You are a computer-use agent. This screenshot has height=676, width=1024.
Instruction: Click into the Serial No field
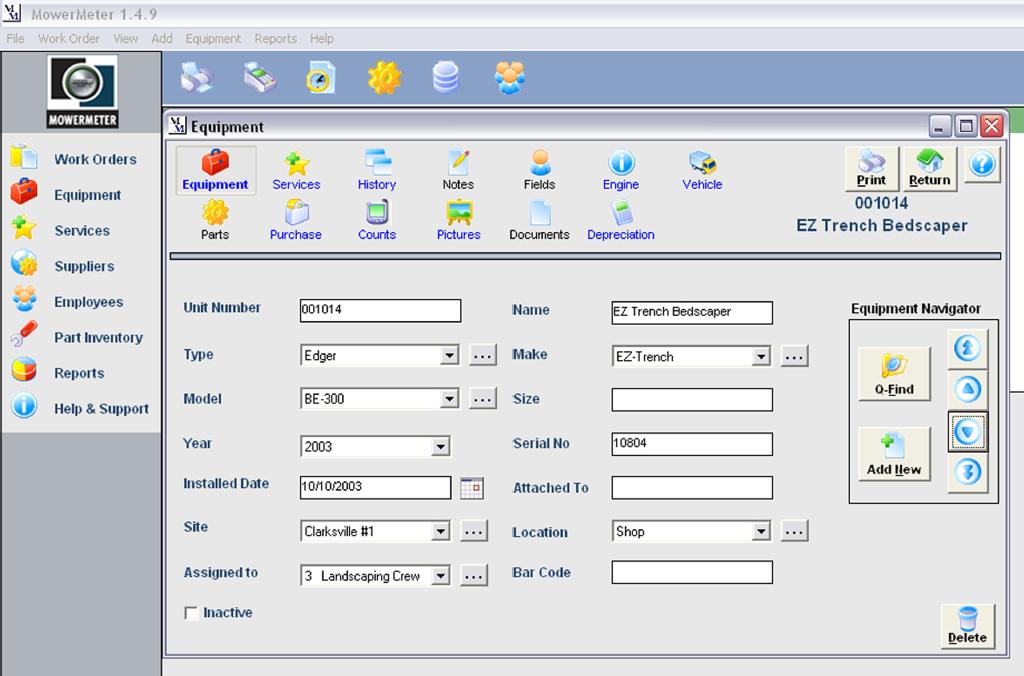(692, 444)
